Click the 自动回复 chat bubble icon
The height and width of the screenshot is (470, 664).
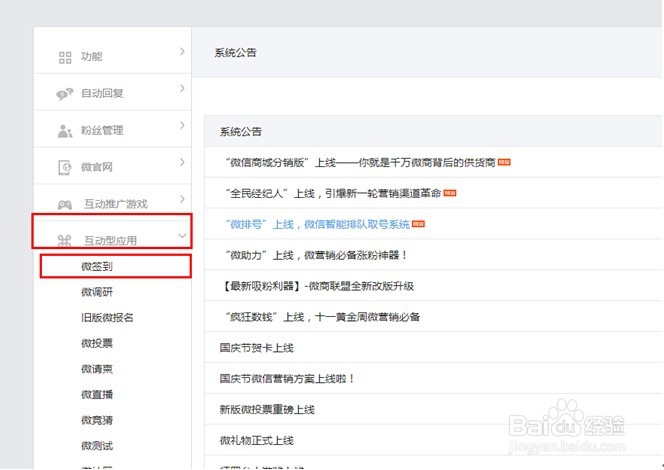[65, 94]
